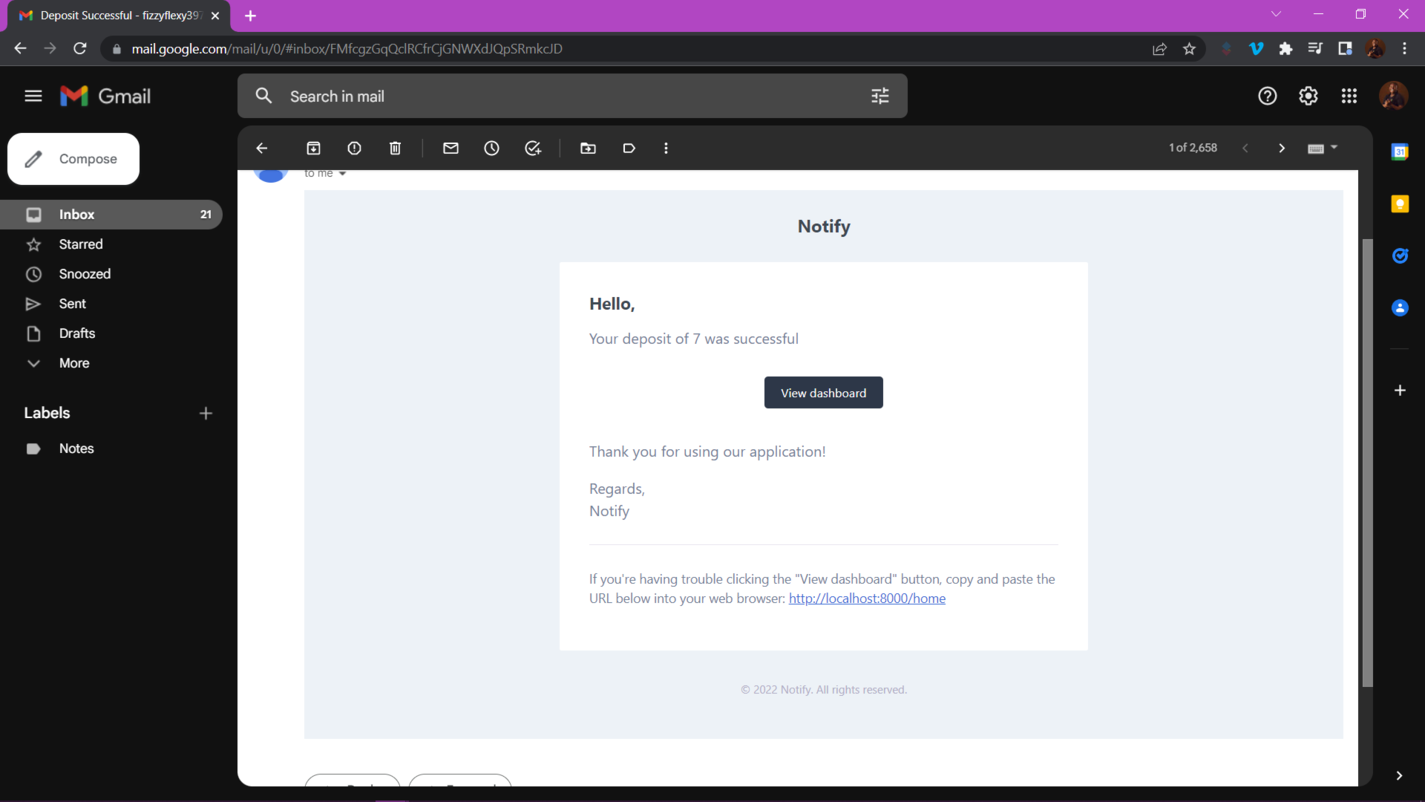
Task: Delete the email with the trash icon
Action: pyautogui.click(x=395, y=148)
